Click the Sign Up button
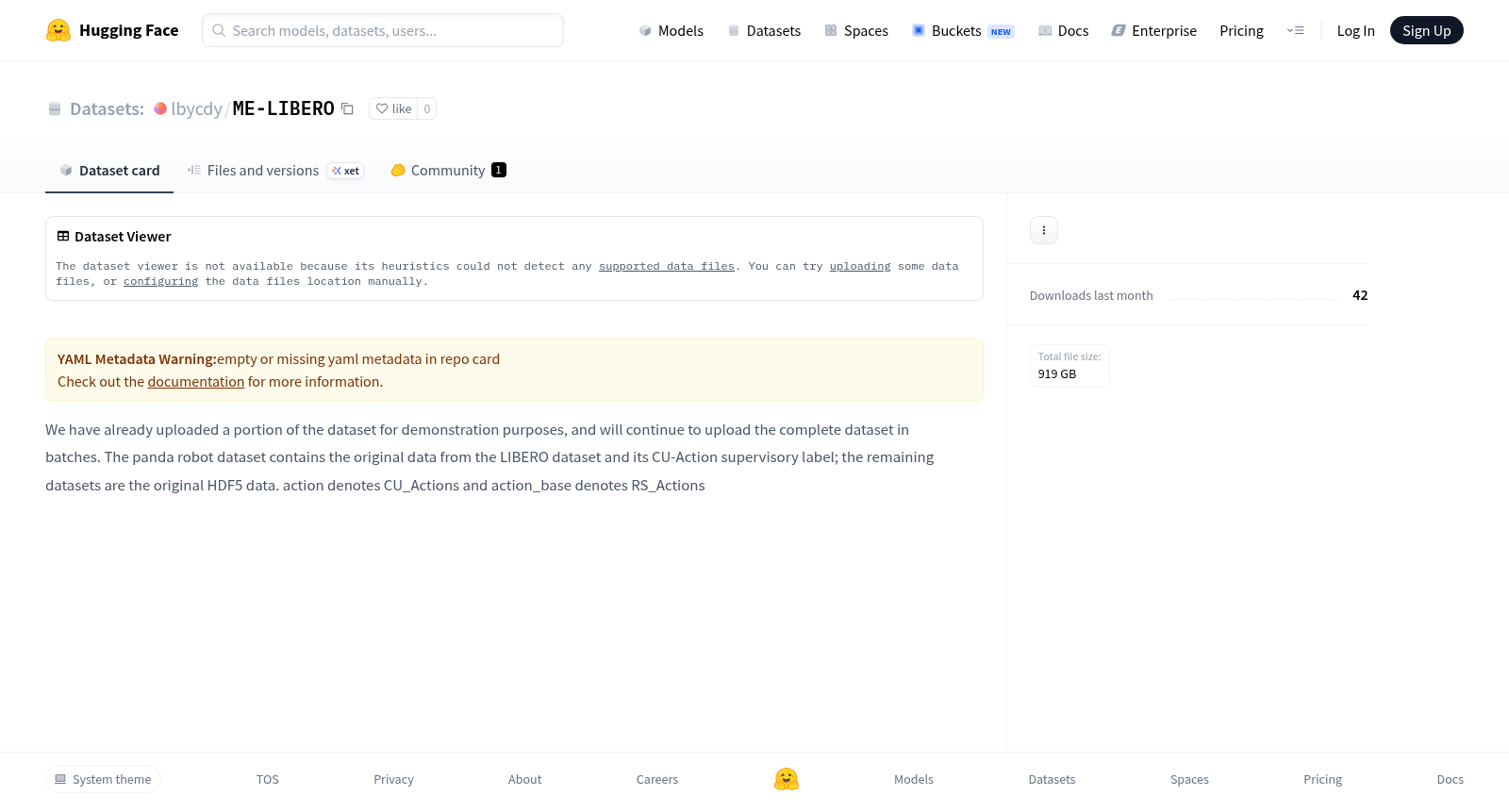This screenshot has height=812, width=1509. coord(1426,30)
